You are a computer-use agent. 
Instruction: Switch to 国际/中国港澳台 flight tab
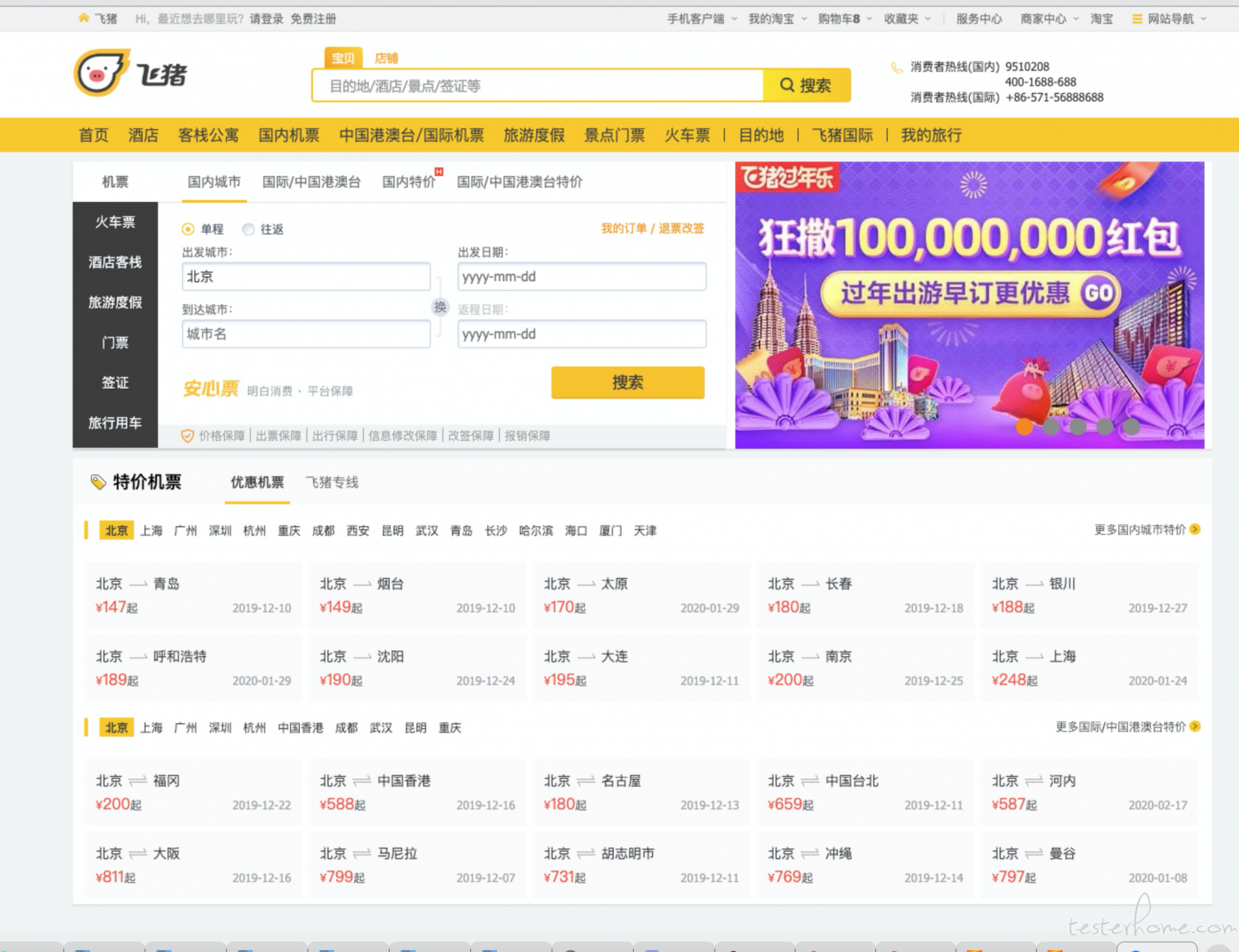311,182
